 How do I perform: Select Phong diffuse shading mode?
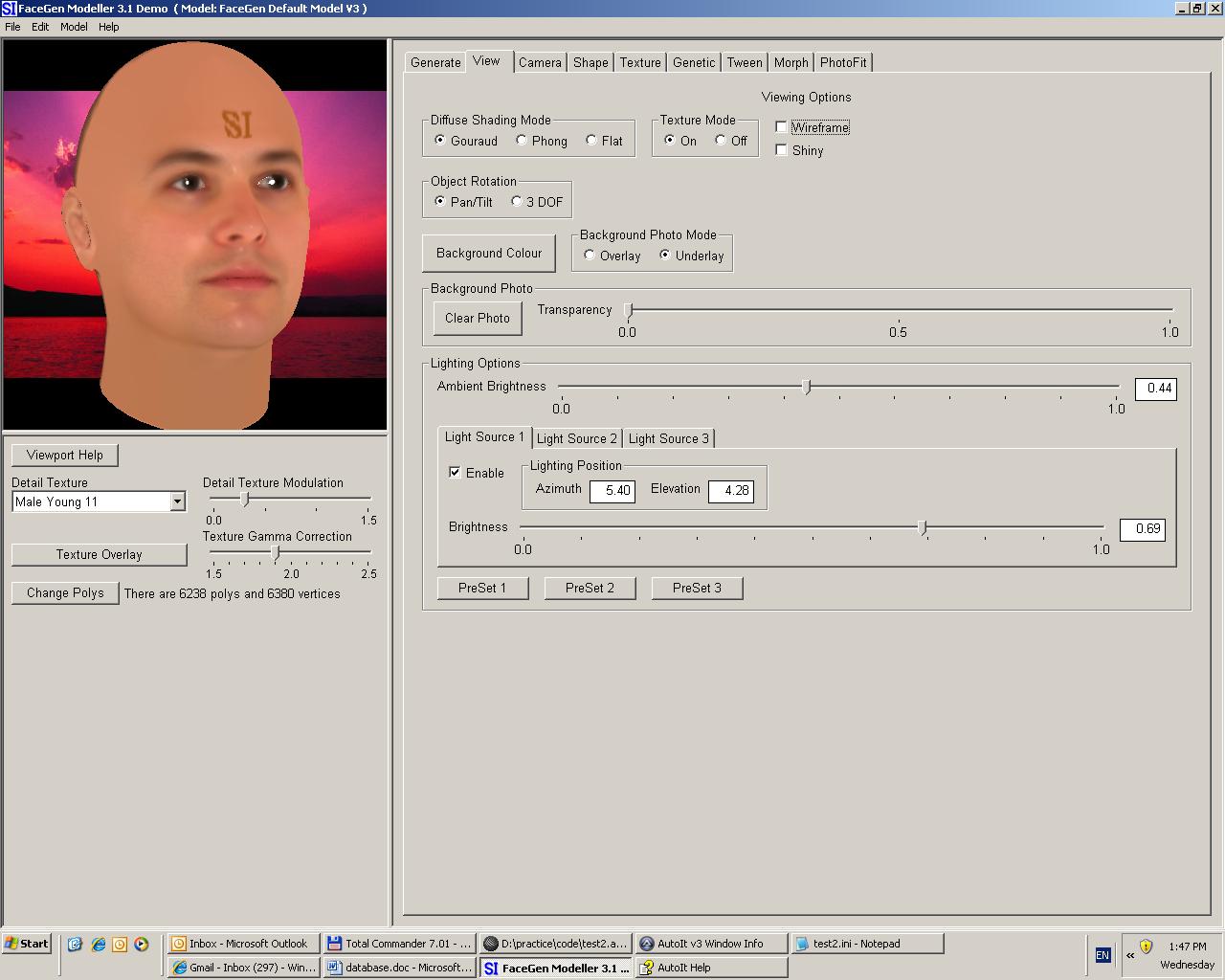[x=522, y=141]
